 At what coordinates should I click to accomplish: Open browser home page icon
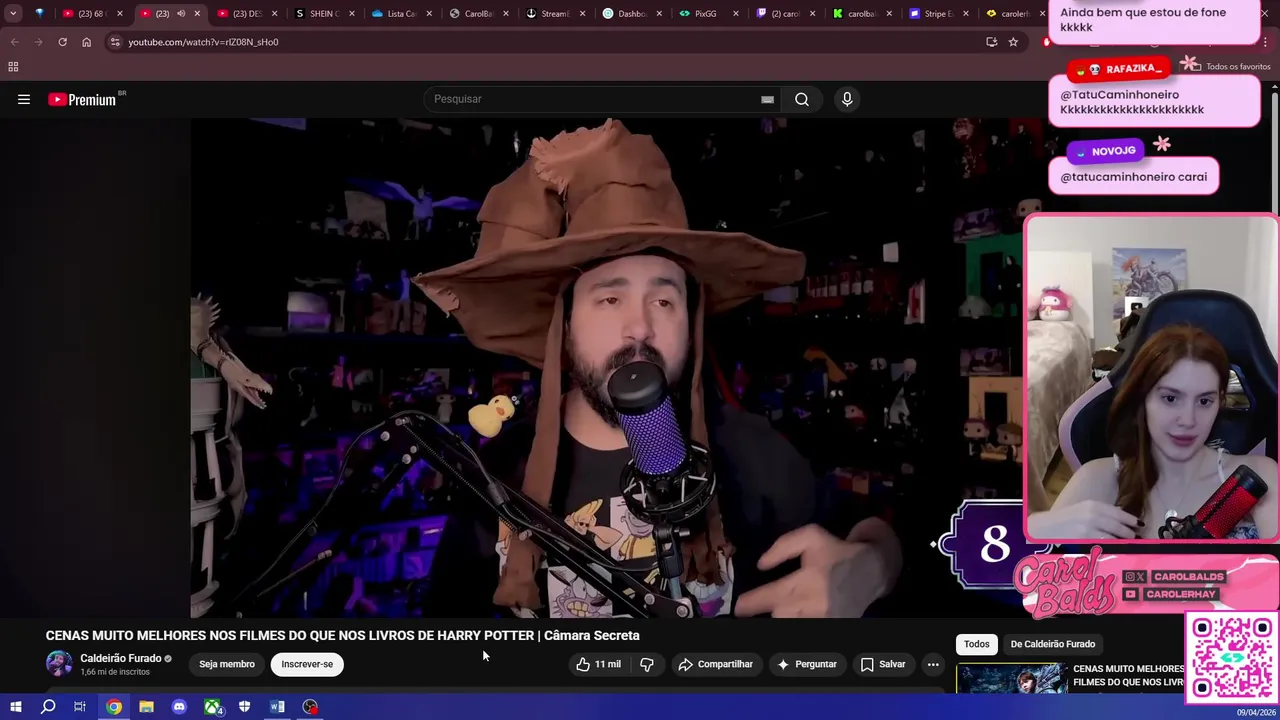86,42
